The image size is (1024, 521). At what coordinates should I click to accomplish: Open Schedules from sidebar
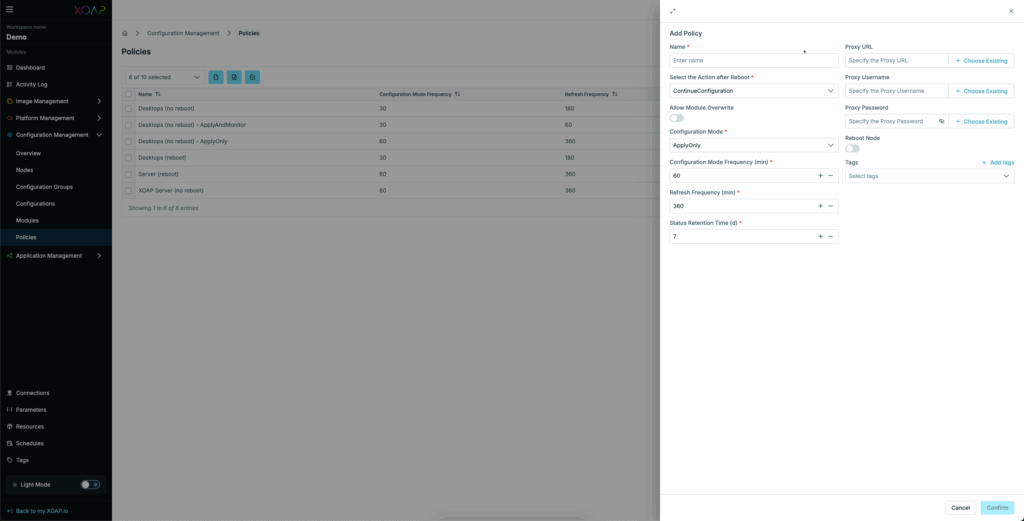click(x=29, y=443)
